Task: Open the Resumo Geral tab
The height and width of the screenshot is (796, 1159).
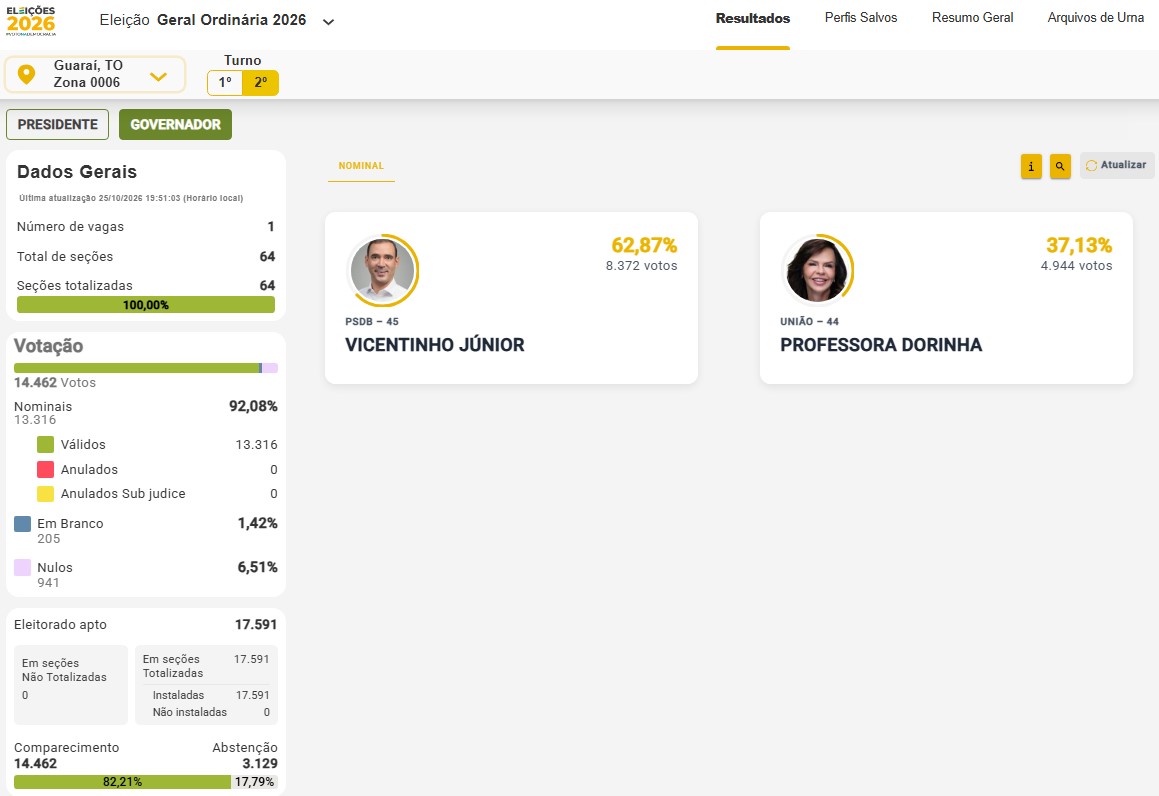Action: [x=972, y=18]
